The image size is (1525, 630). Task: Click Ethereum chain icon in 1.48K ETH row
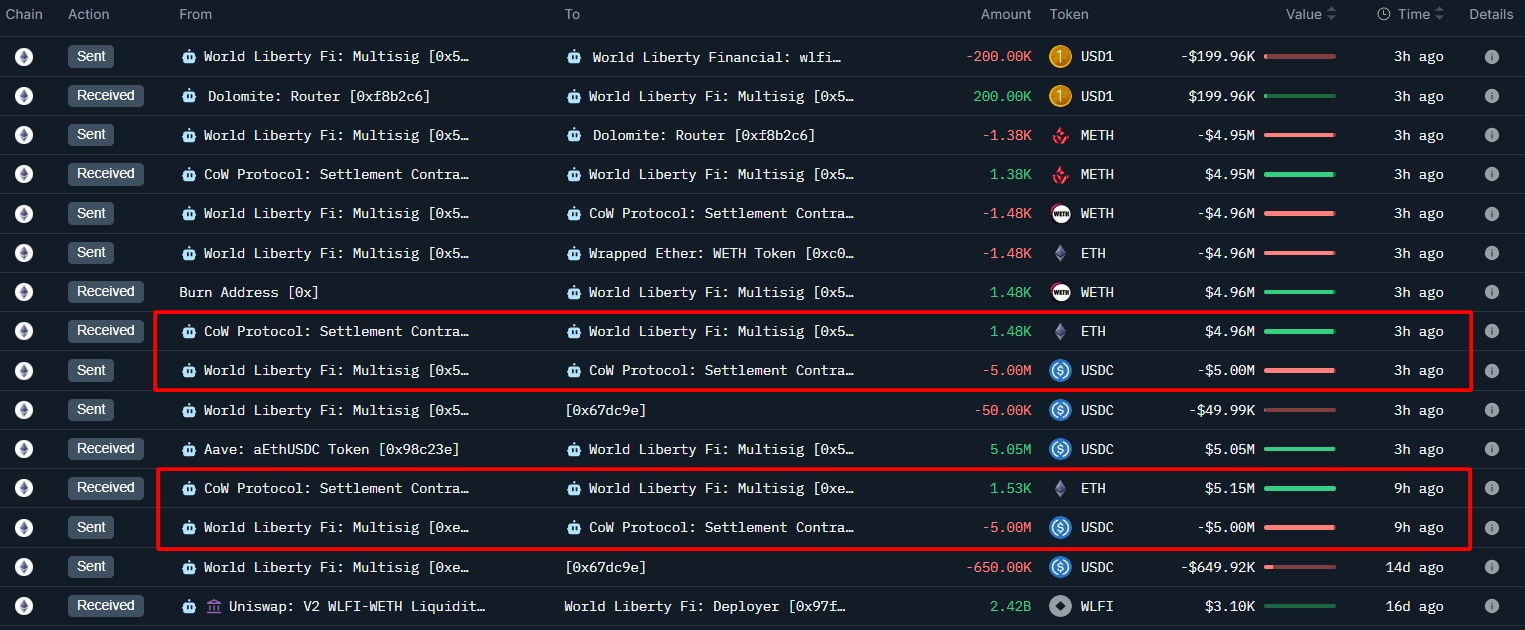tap(24, 331)
